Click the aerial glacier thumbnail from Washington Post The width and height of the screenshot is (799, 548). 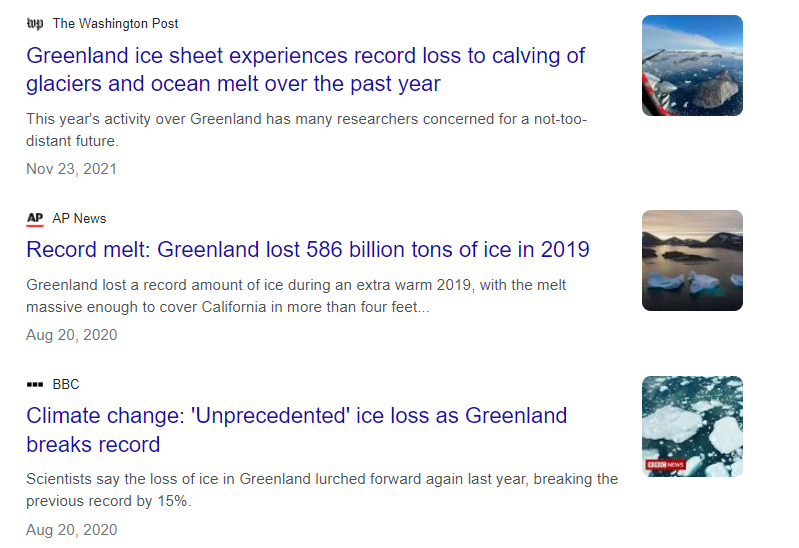[692, 66]
